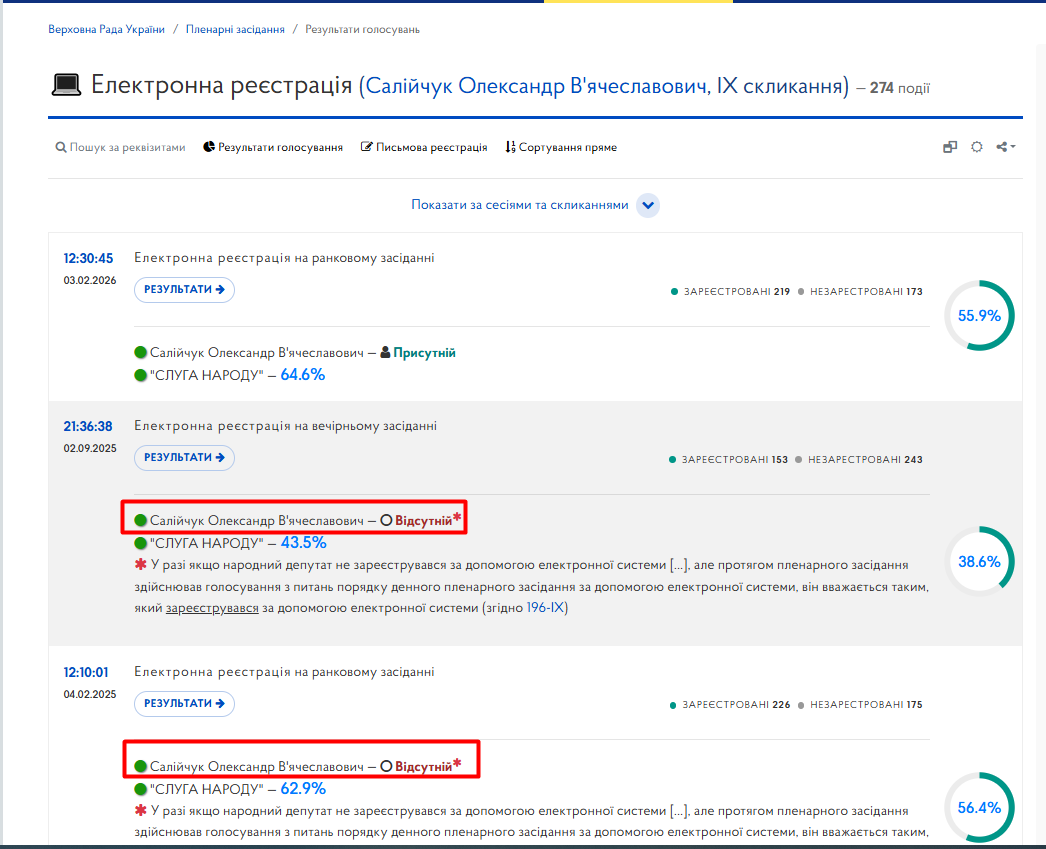1046x849 pixels.
Task: Expand the chevron beside Показати за сесіями
Action: click(648, 205)
